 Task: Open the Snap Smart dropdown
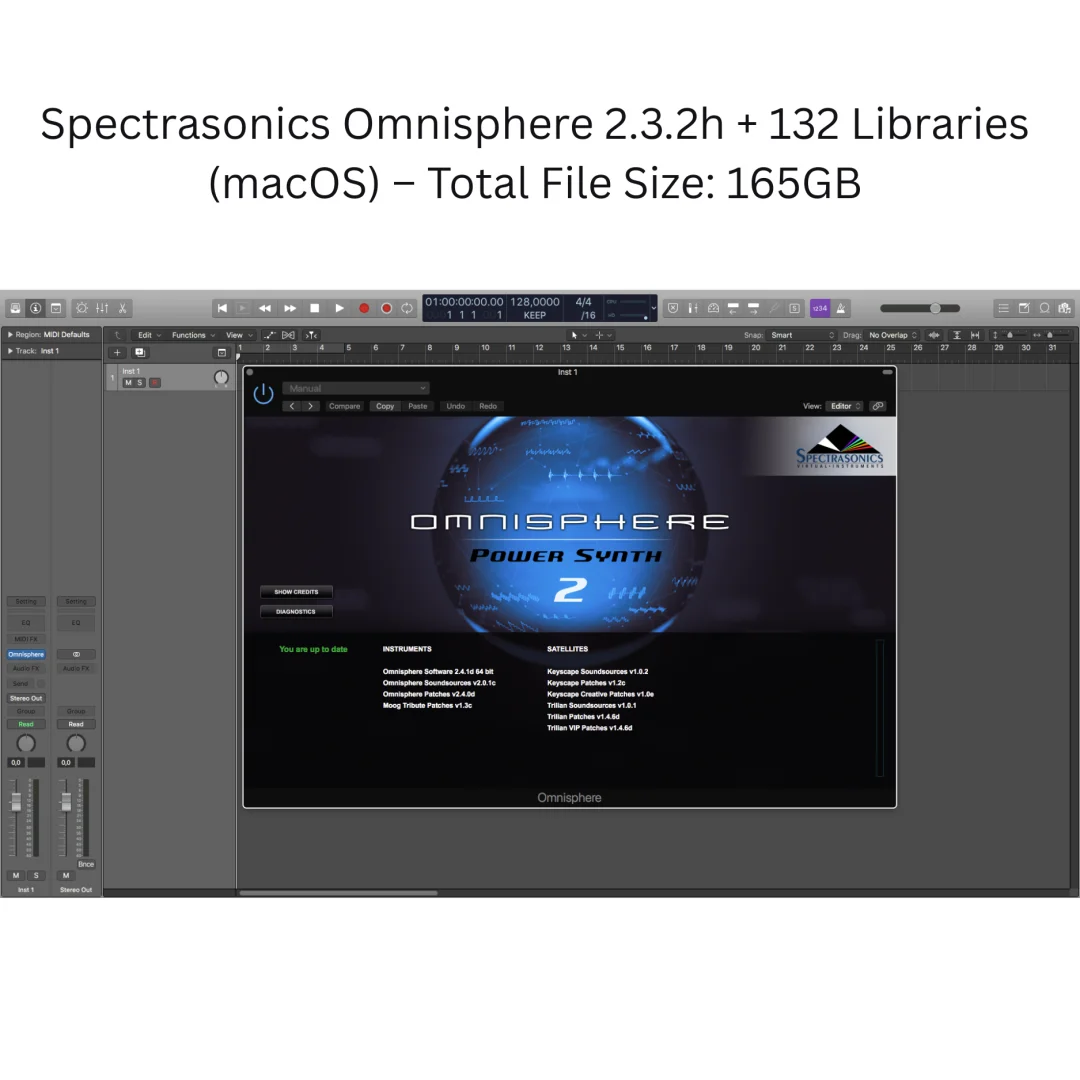pyautogui.click(x=802, y=335)
